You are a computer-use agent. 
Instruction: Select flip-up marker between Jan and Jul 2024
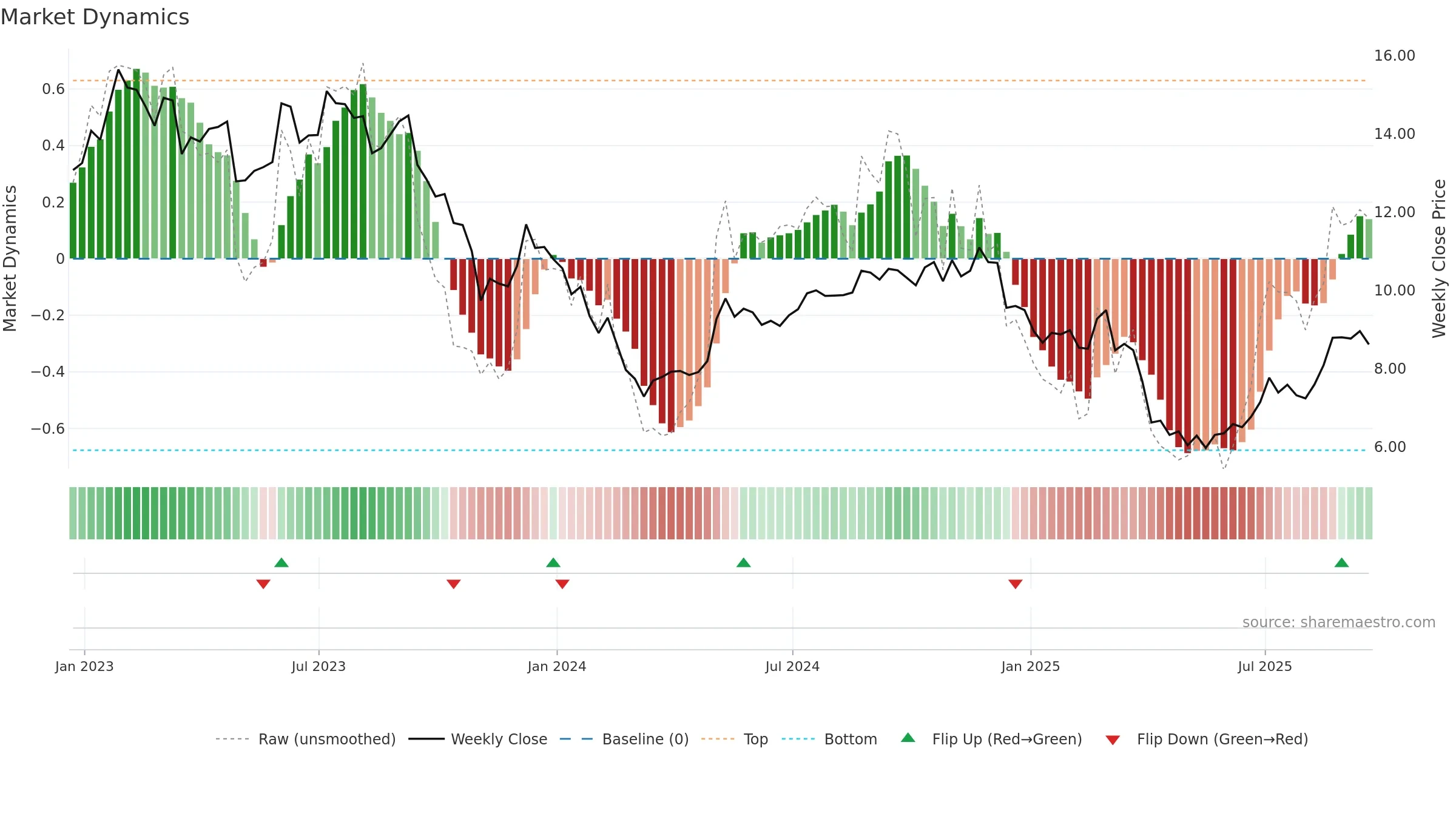744,562
